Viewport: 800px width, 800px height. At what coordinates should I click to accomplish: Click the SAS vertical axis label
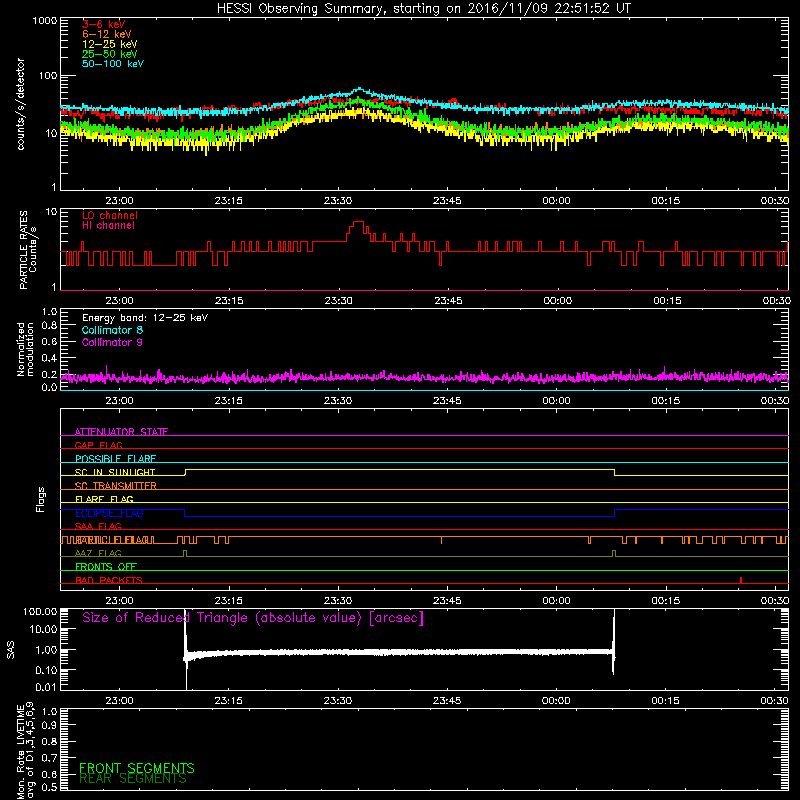10,650
